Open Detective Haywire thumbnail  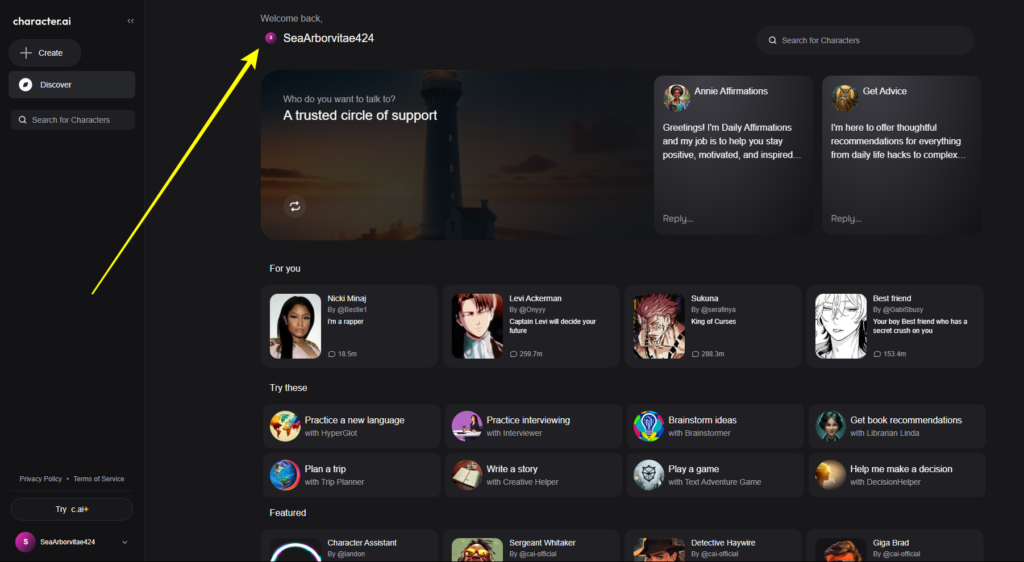pyautogui.click(x=659, y=550)
